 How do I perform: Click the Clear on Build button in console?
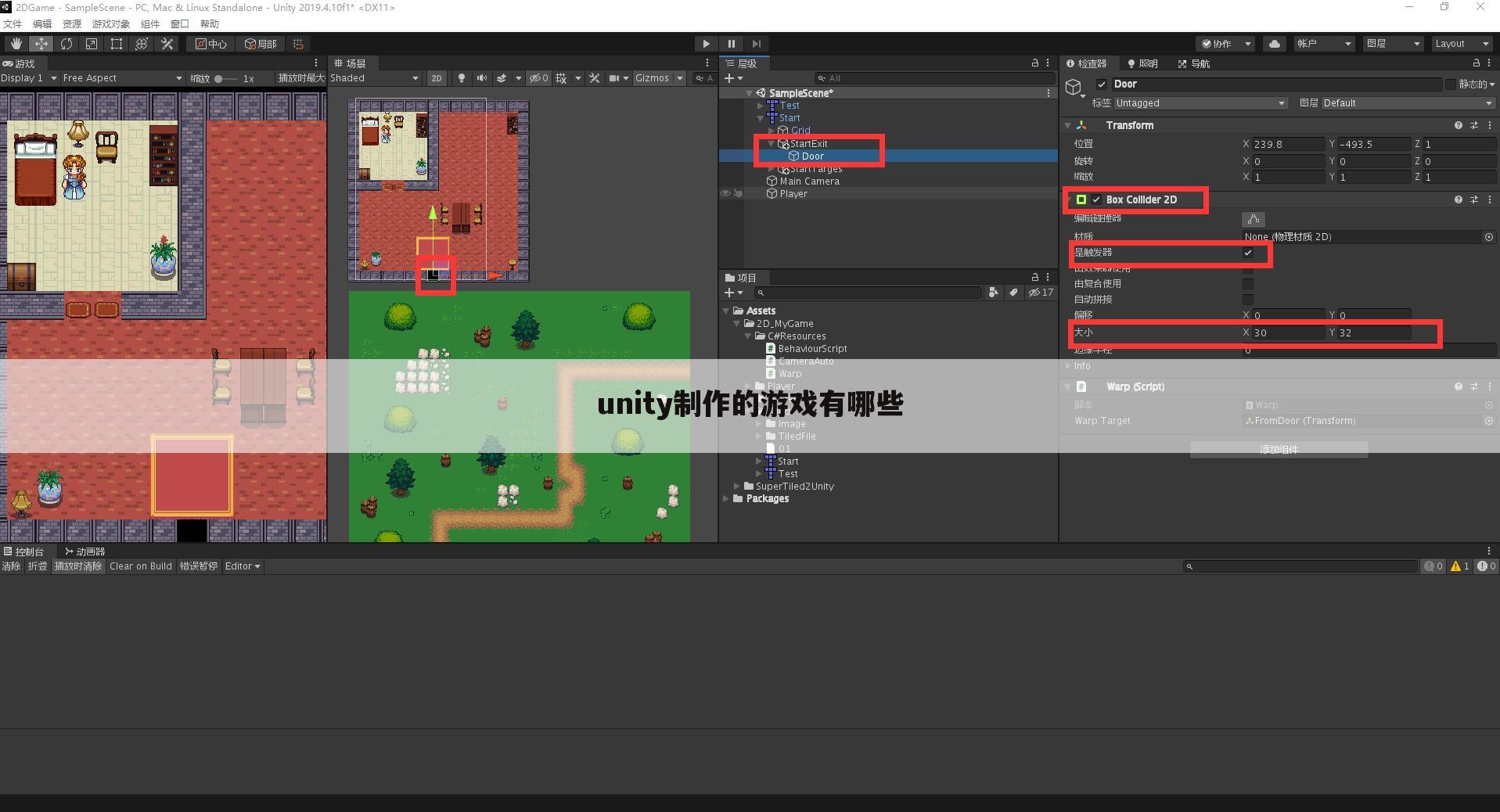click(x=141, y=566)
